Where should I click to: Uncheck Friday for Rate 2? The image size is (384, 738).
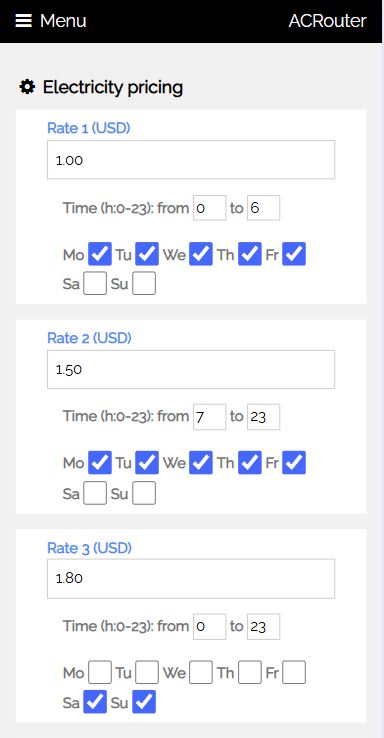point(294,463)
